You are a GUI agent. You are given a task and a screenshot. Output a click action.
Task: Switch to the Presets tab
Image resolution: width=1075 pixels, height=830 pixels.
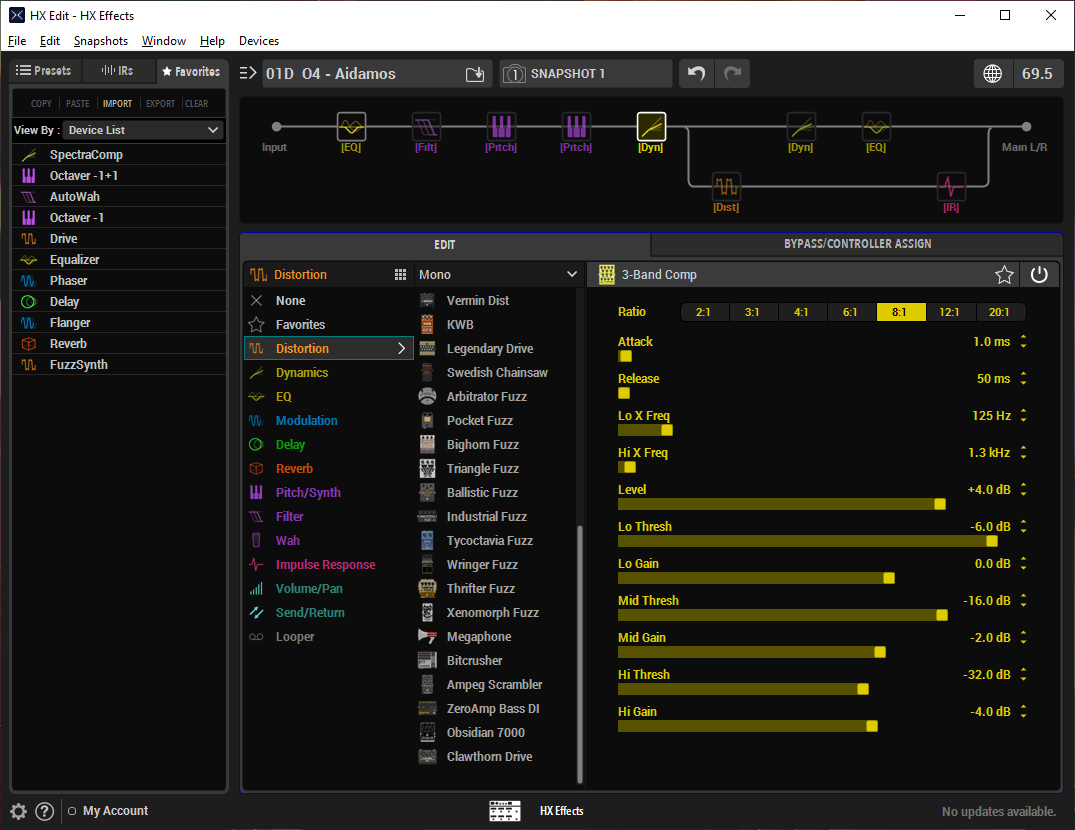coord(44,71)
